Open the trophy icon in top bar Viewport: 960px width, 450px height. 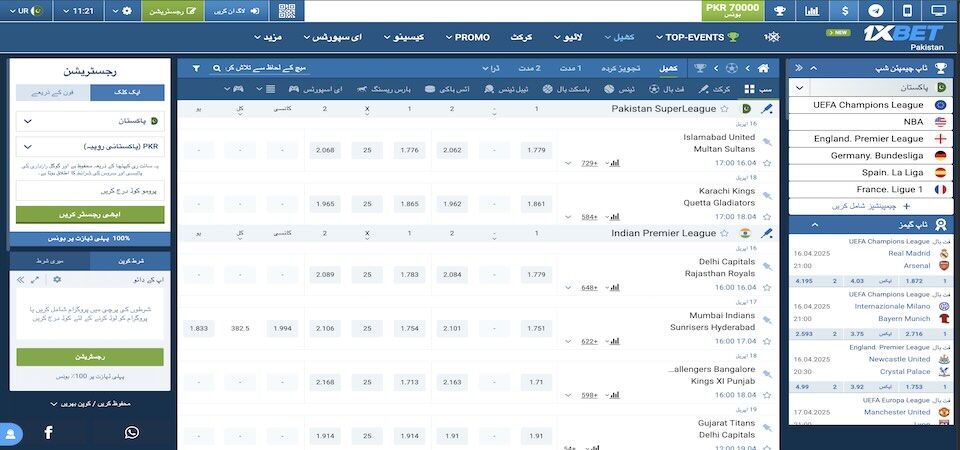pyautogui.click(x=779, y=11)
